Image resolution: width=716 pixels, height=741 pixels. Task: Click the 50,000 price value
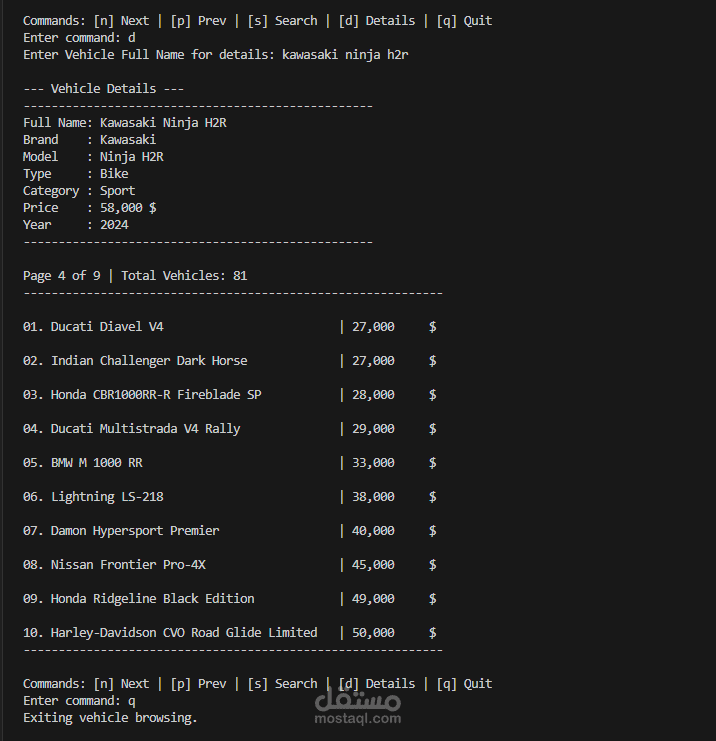(373, 633)
